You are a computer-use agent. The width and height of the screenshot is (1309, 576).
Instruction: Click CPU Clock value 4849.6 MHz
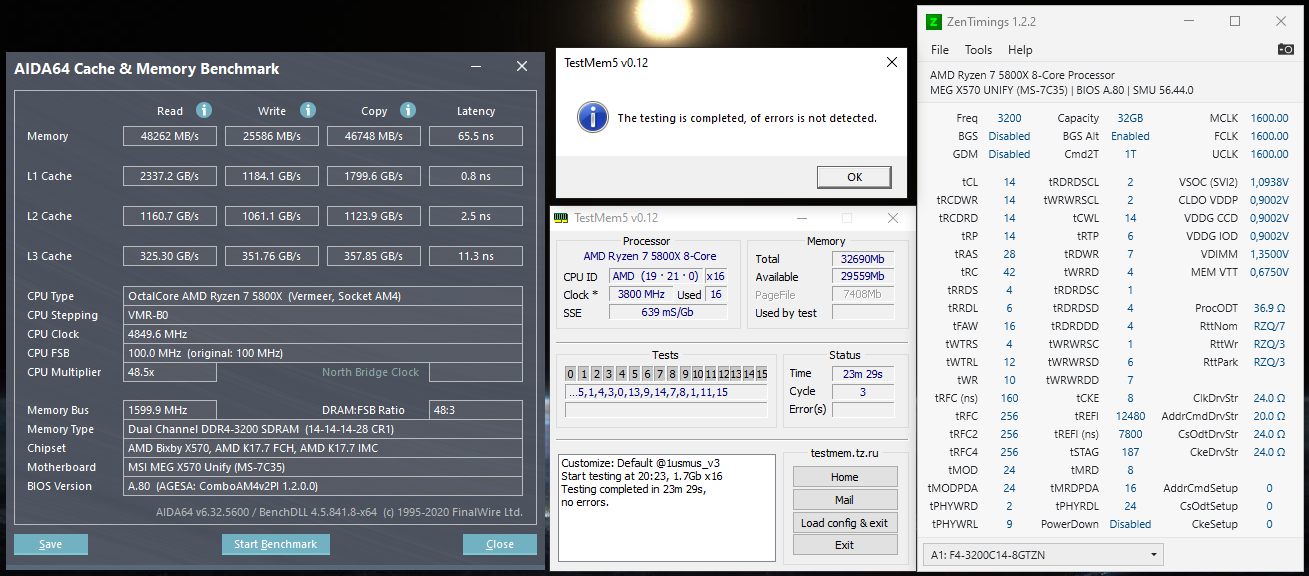[323, 334]
